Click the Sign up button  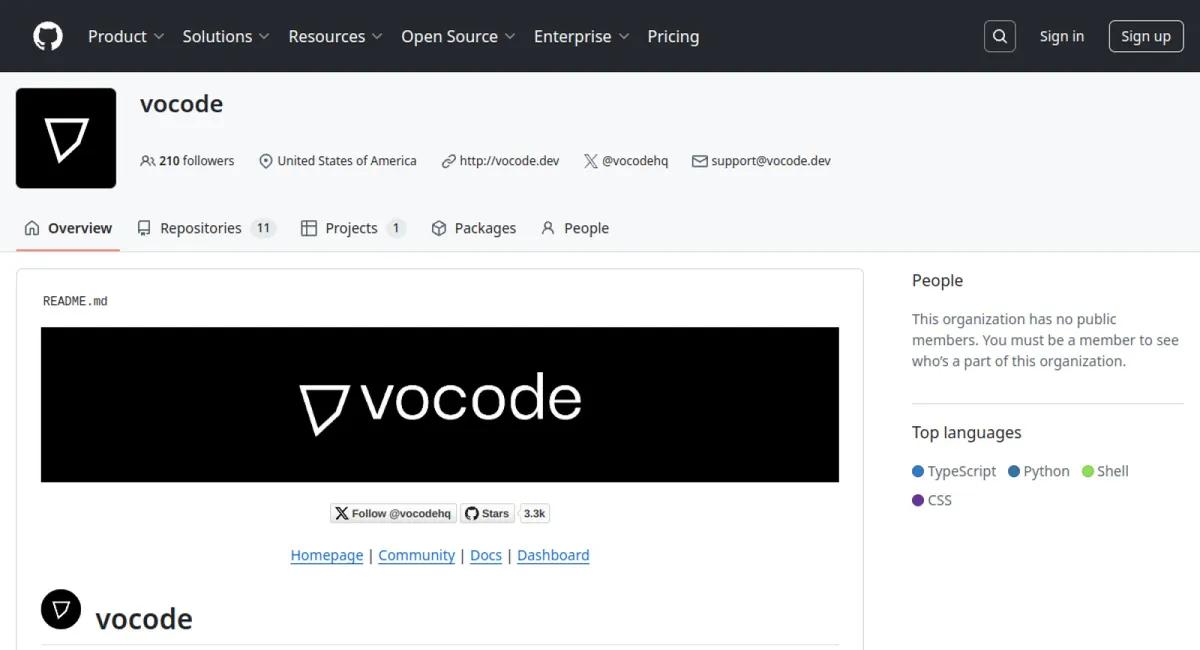tap(1146, 36)
